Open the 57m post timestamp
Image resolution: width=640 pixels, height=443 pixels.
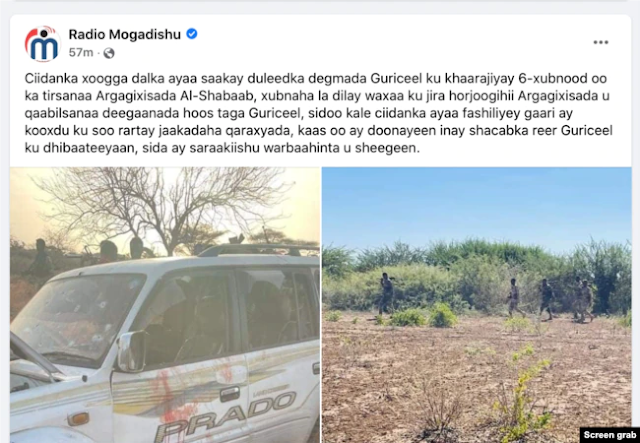[81, 53]
